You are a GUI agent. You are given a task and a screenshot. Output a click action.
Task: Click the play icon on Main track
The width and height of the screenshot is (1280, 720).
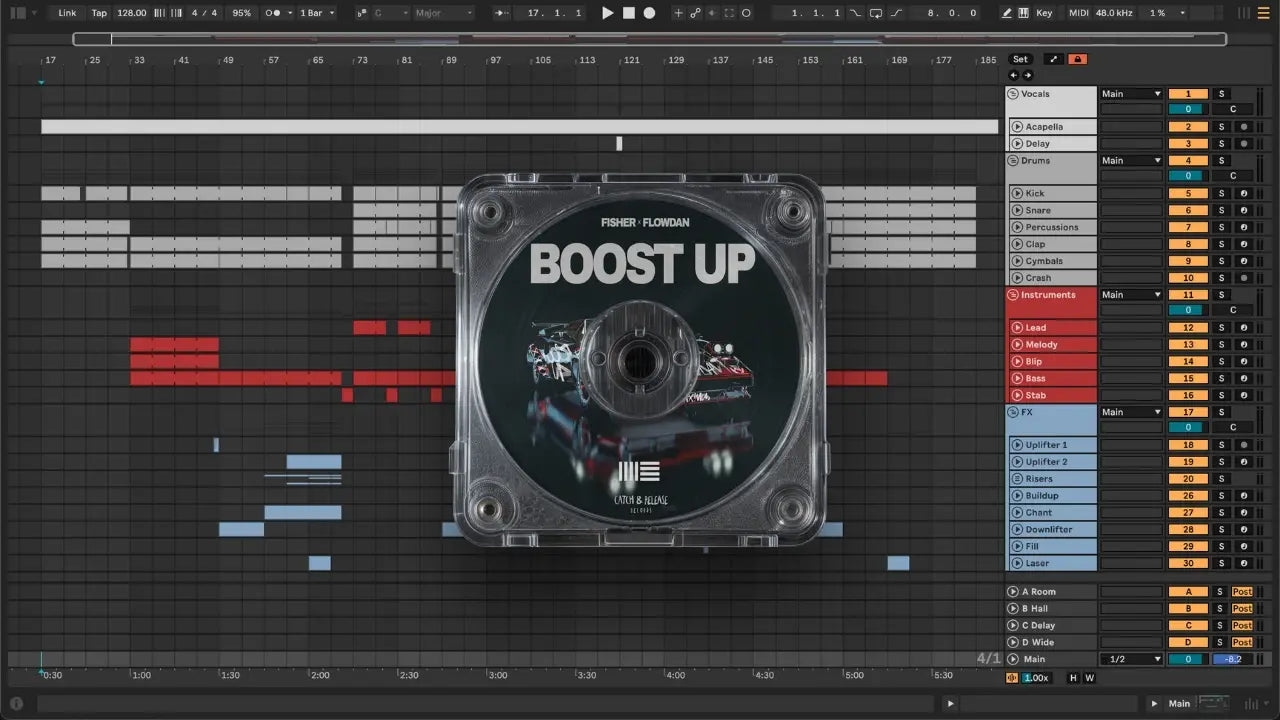[x=1013, y=659]
